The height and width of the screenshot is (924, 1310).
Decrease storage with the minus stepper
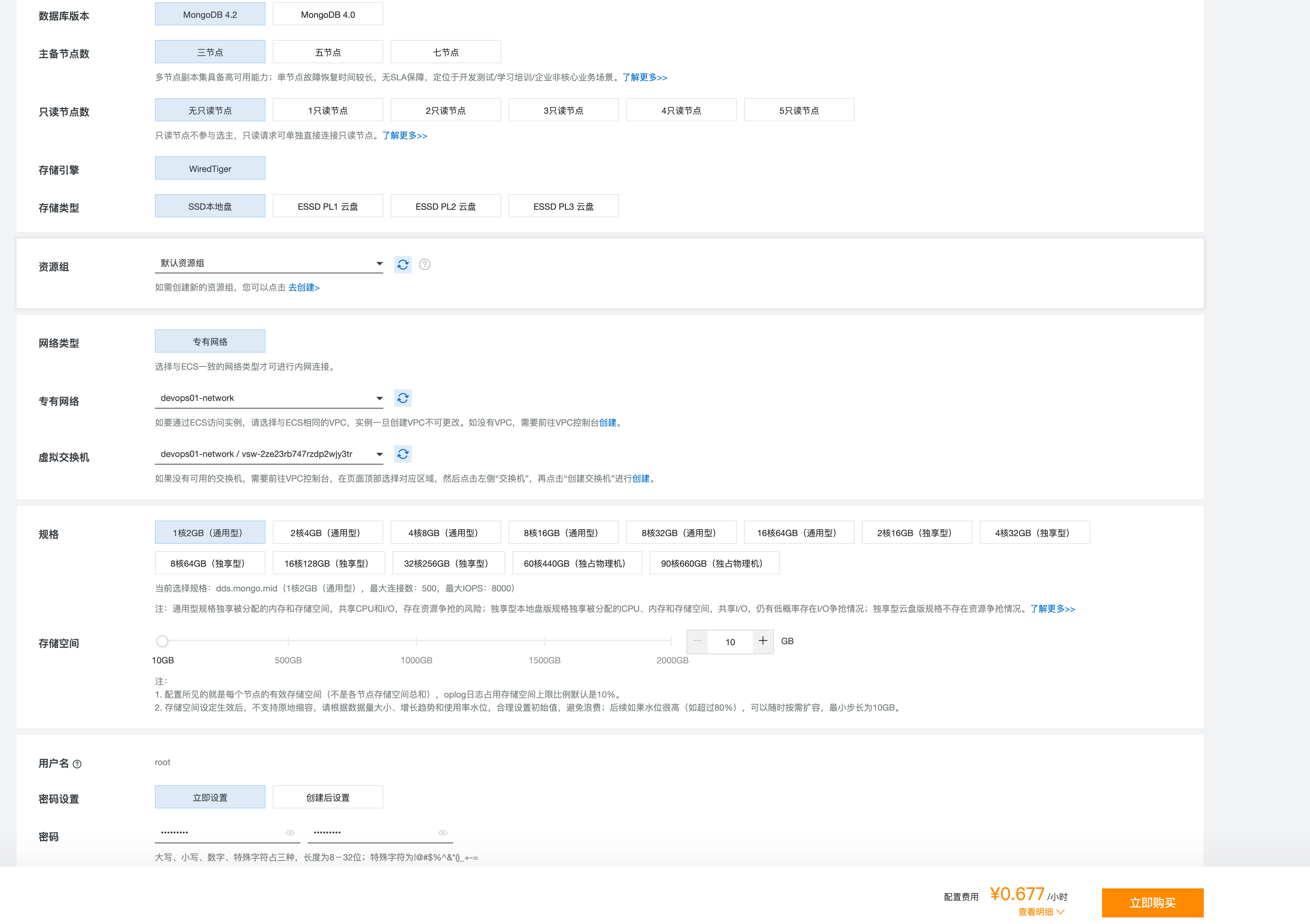point(697,641)
